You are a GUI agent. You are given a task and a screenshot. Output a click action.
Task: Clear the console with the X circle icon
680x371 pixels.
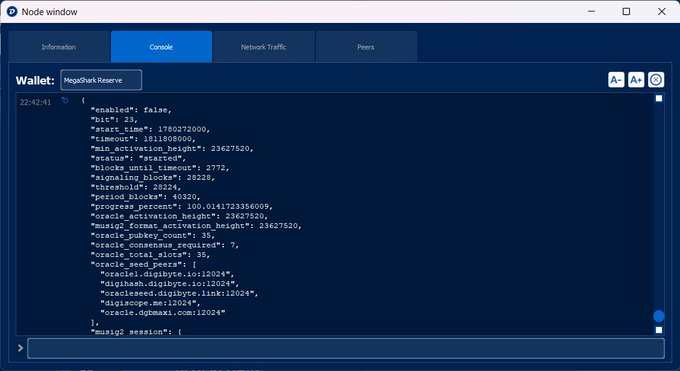[x=656, y=80]
